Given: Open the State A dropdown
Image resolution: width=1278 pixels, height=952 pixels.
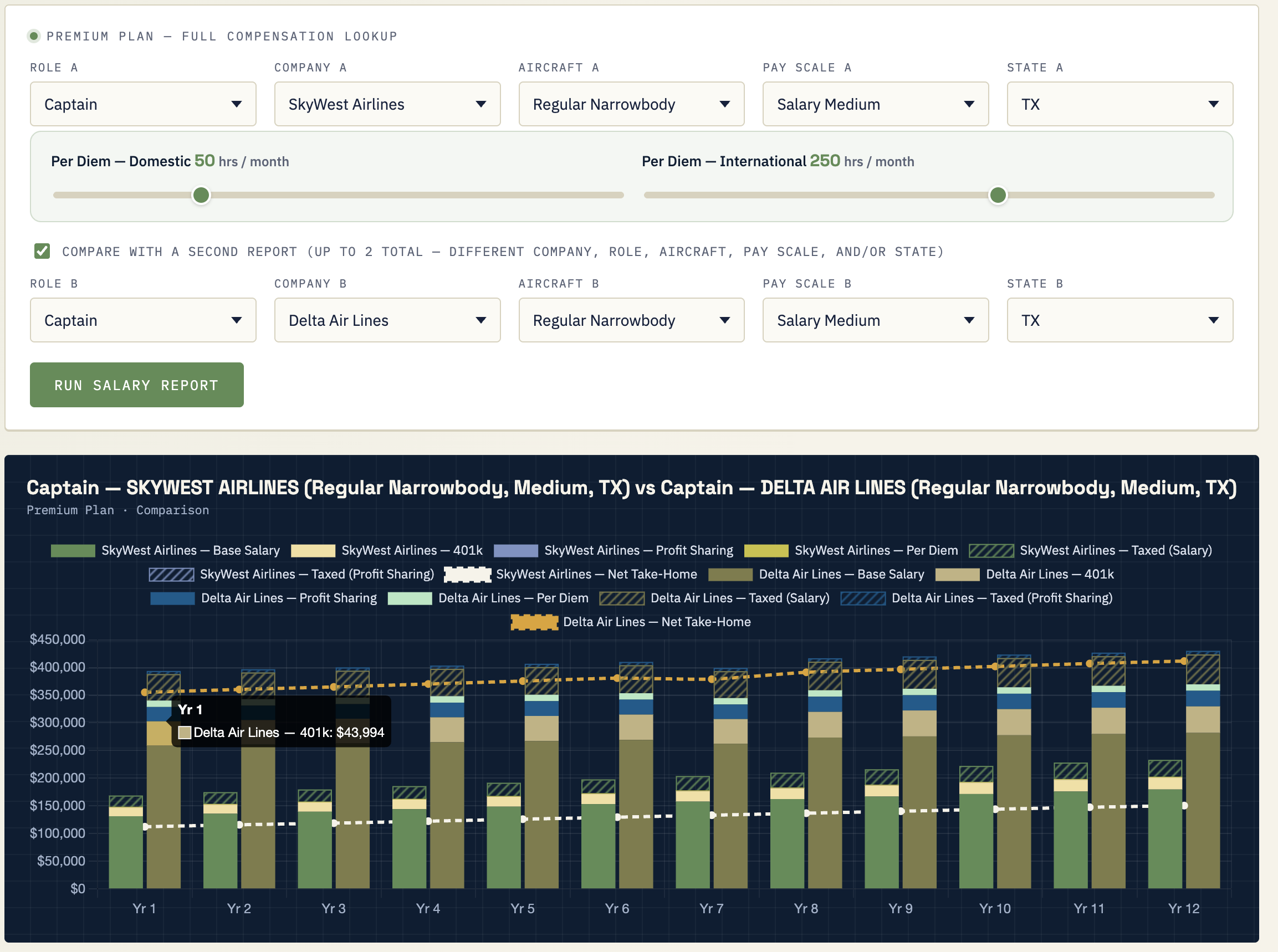Looking at the screenshot, I should [x=1120, y=104].
